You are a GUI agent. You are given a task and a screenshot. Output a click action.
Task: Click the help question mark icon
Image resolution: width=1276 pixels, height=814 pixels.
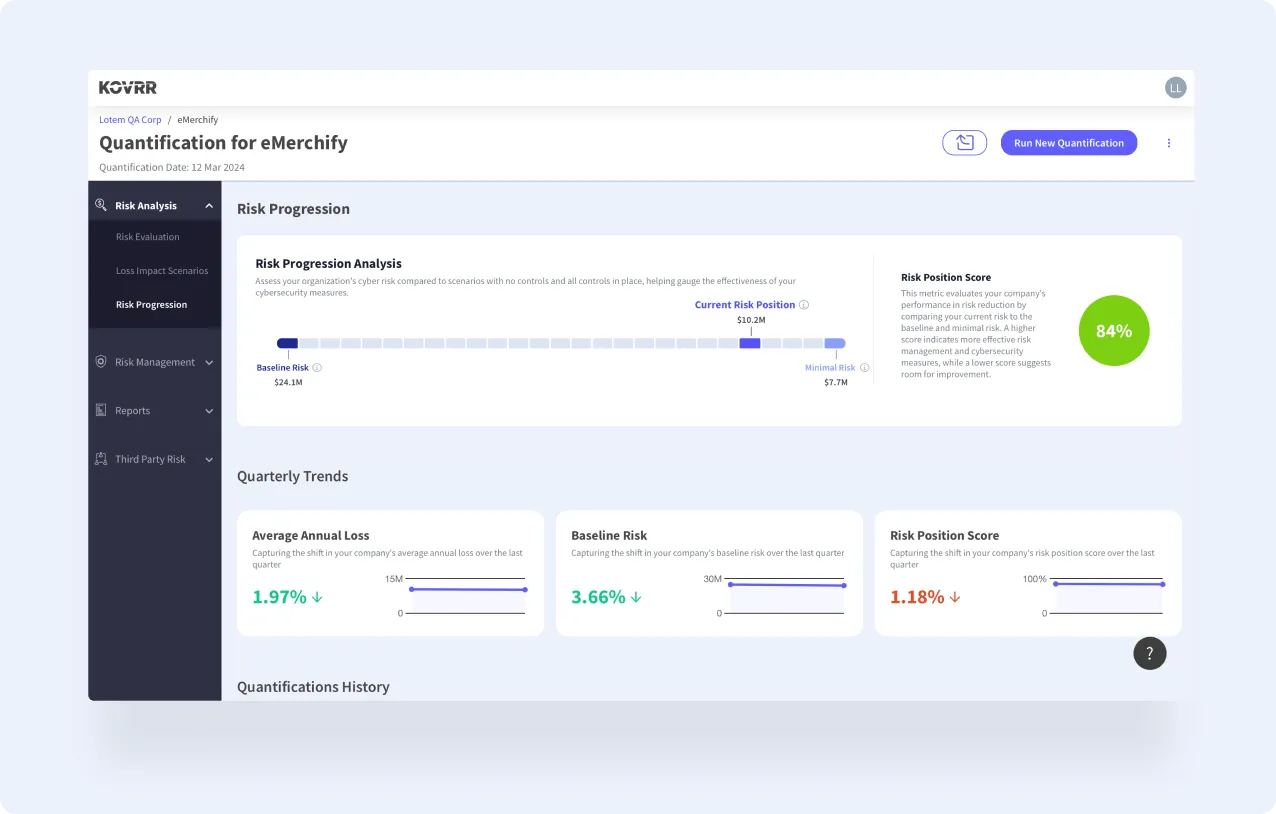coord(1149,653)
